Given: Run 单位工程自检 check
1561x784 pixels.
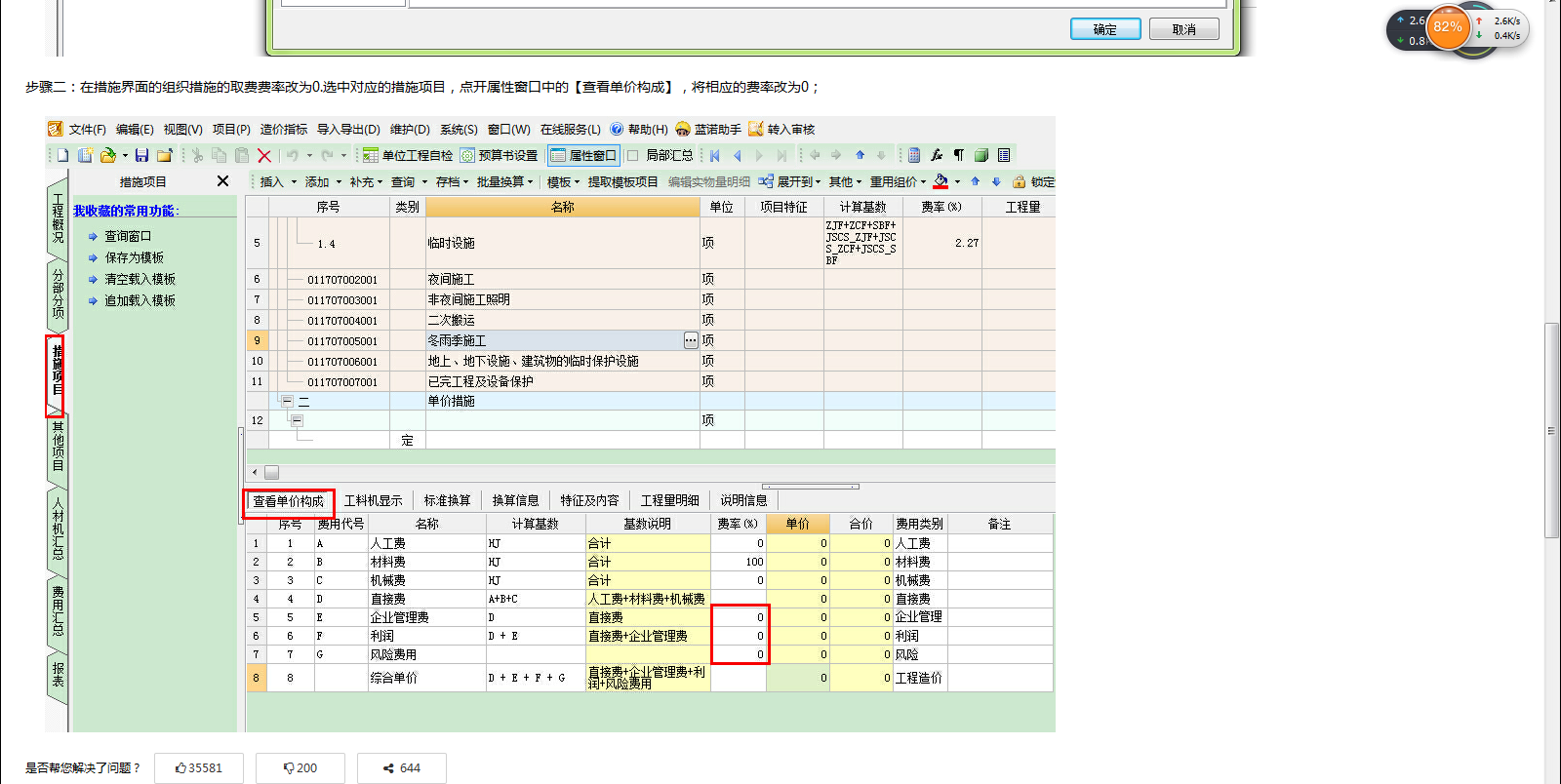Looking at the screenshot, I should tap(408, 155).
